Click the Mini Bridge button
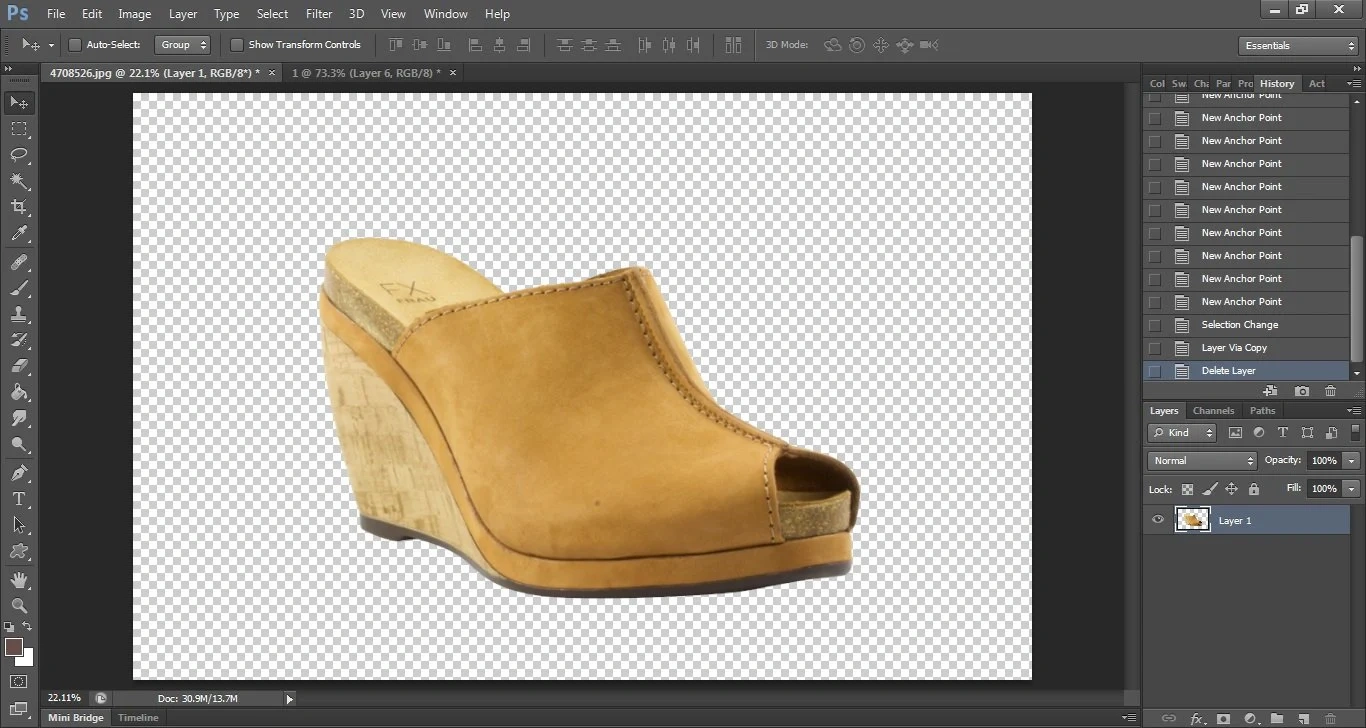1366x728 pixels. 75,717
